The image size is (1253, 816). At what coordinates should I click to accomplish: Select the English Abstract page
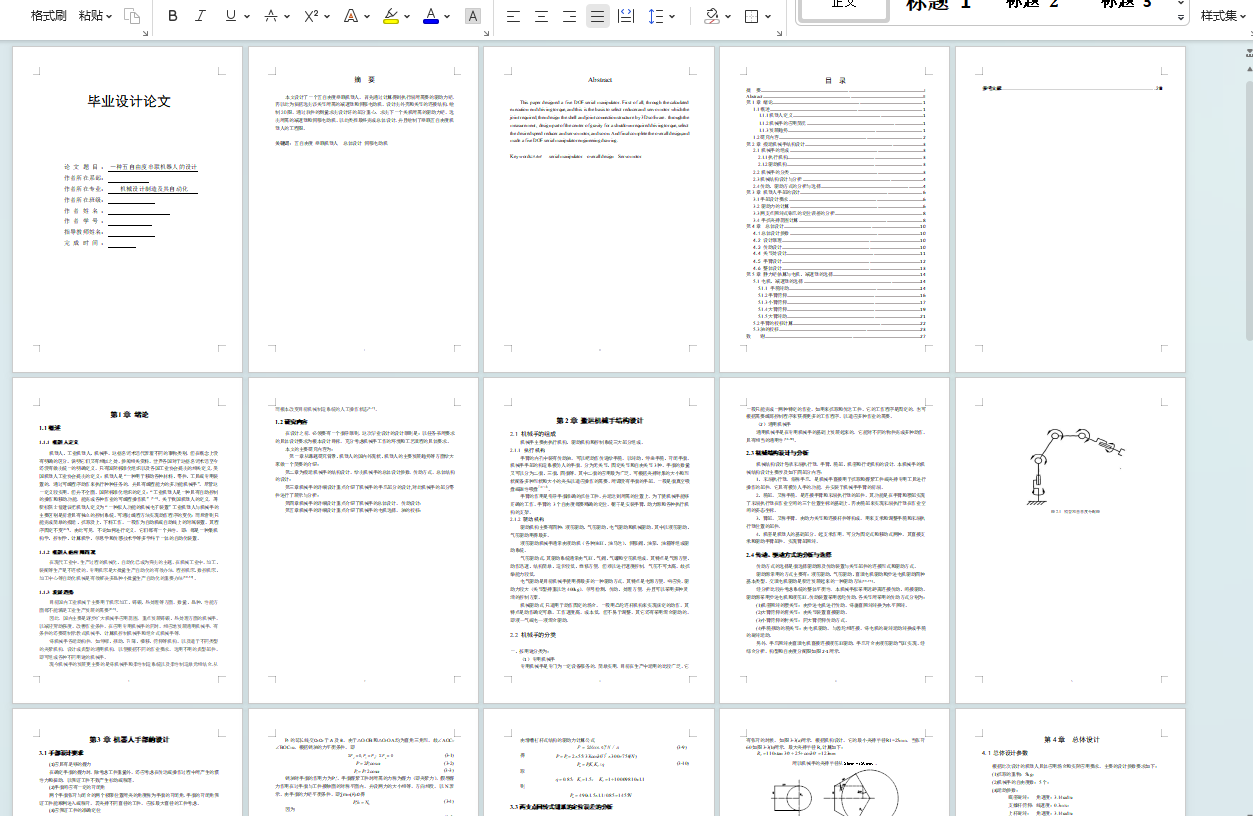[599, 210]
